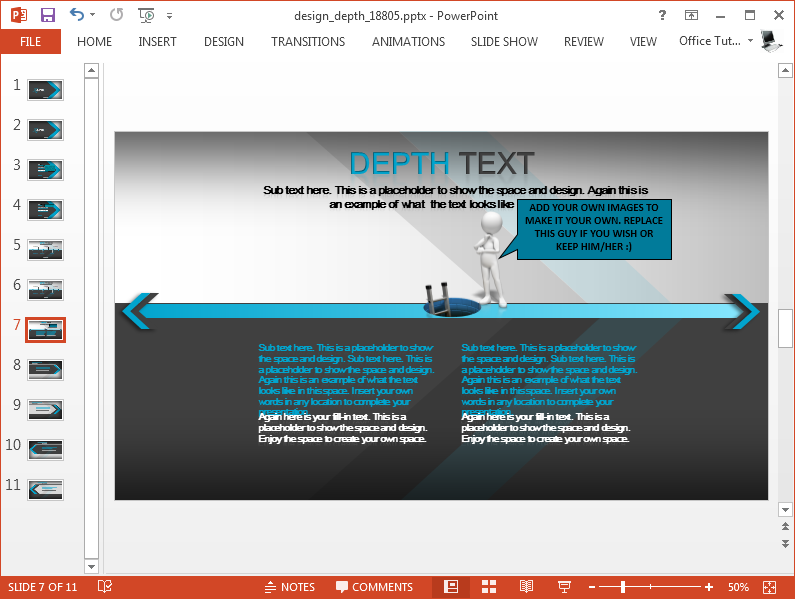Switch to the TRANSITIONS ribbon tab
The height and width of the screenshot is (599, 795).
(308, 41)
